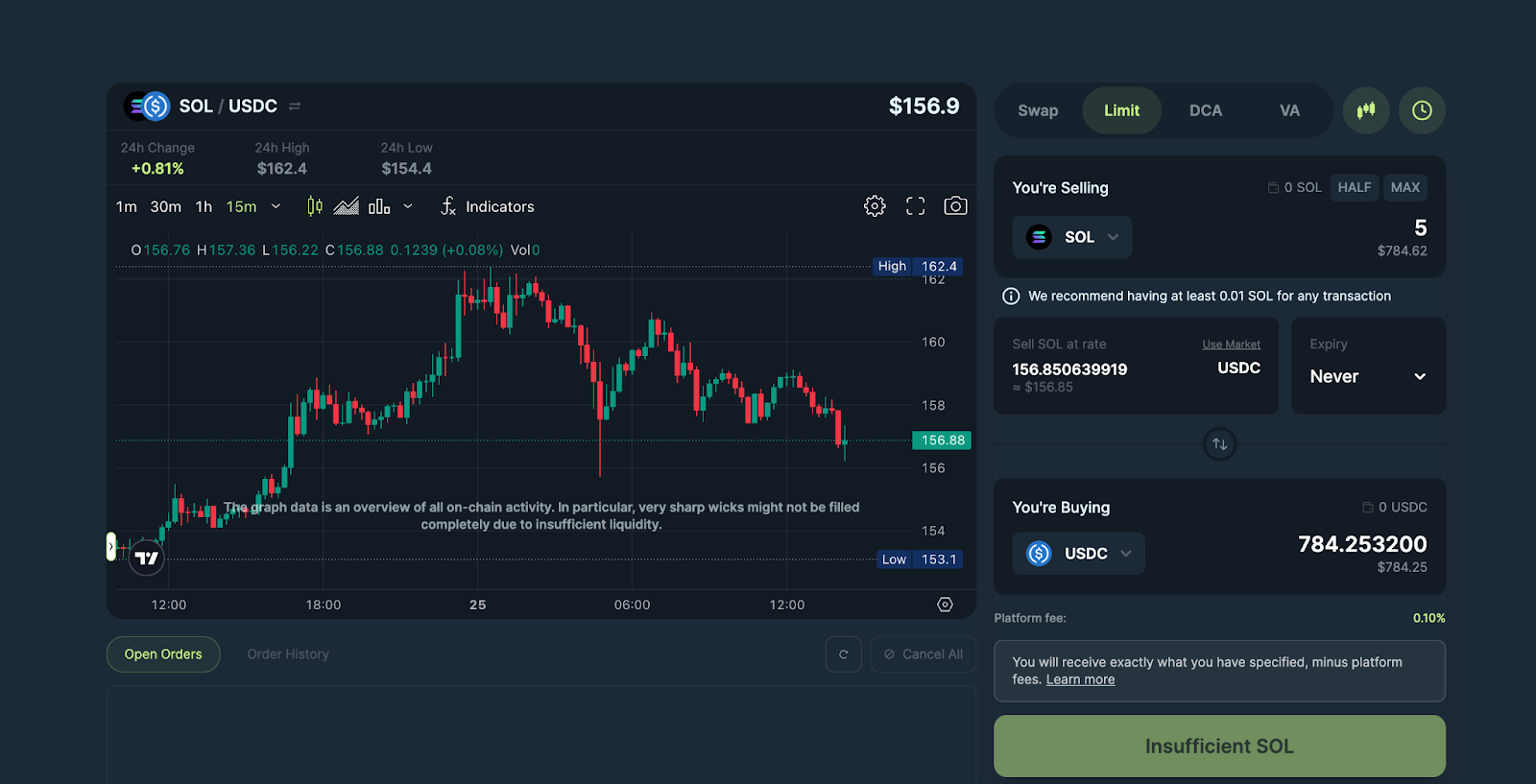Select the area chart style icon
The image size is (1536, 784).
coord(347,206)
